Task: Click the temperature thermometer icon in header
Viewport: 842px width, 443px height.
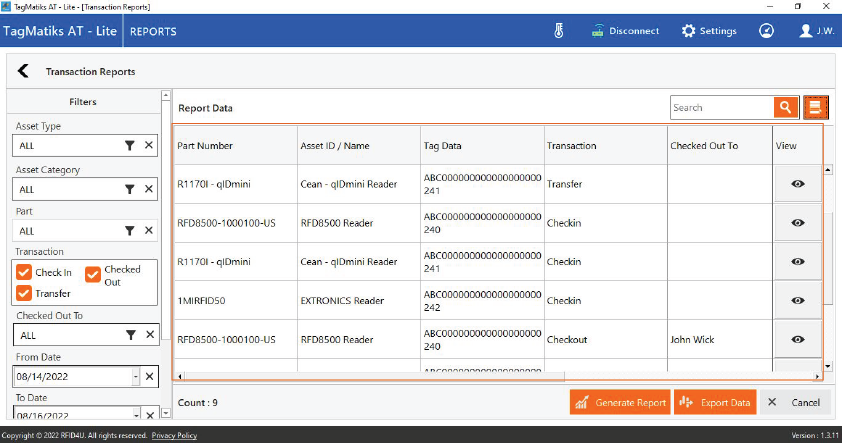Action: (559, 31)
